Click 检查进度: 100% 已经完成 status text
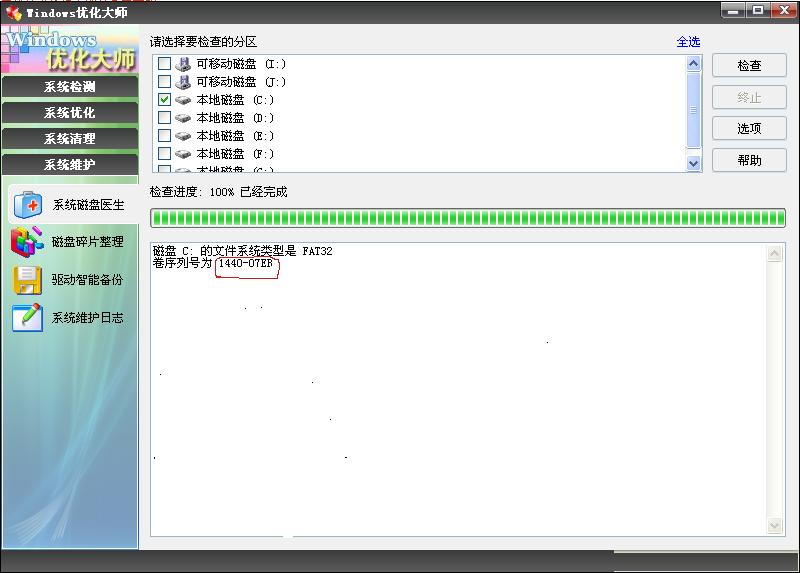The image size is (800, 573). coord(218,192)
